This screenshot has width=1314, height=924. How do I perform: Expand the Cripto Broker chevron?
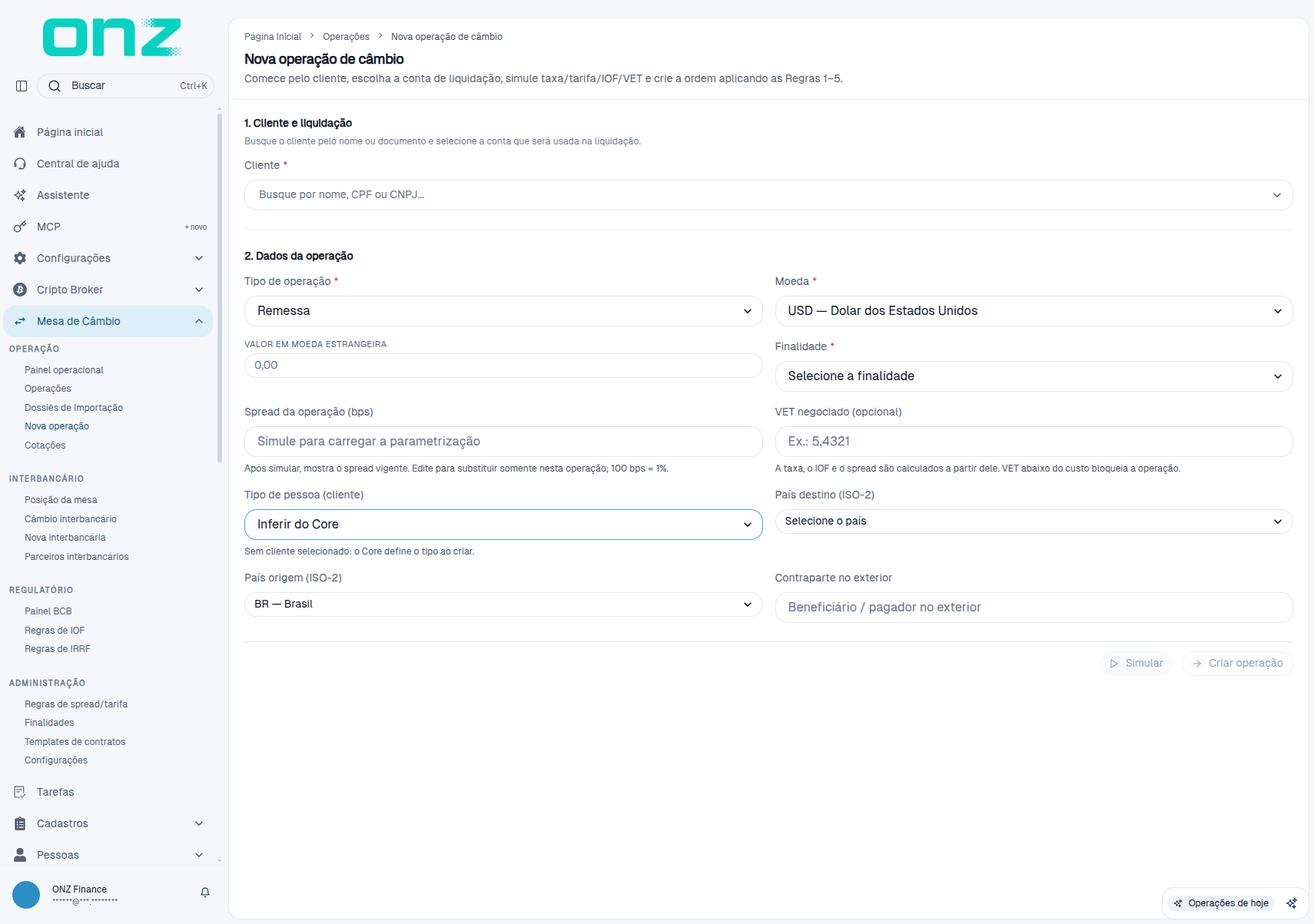[199, 290]
